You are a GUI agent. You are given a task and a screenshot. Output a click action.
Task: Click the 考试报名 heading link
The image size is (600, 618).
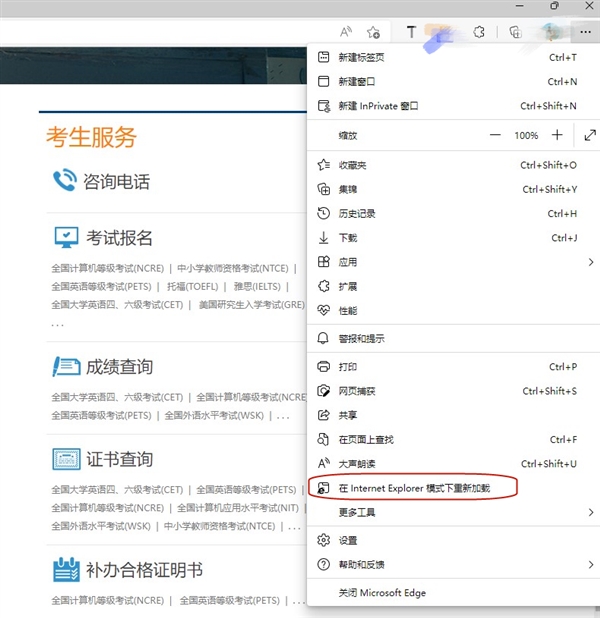pos(119,238)
